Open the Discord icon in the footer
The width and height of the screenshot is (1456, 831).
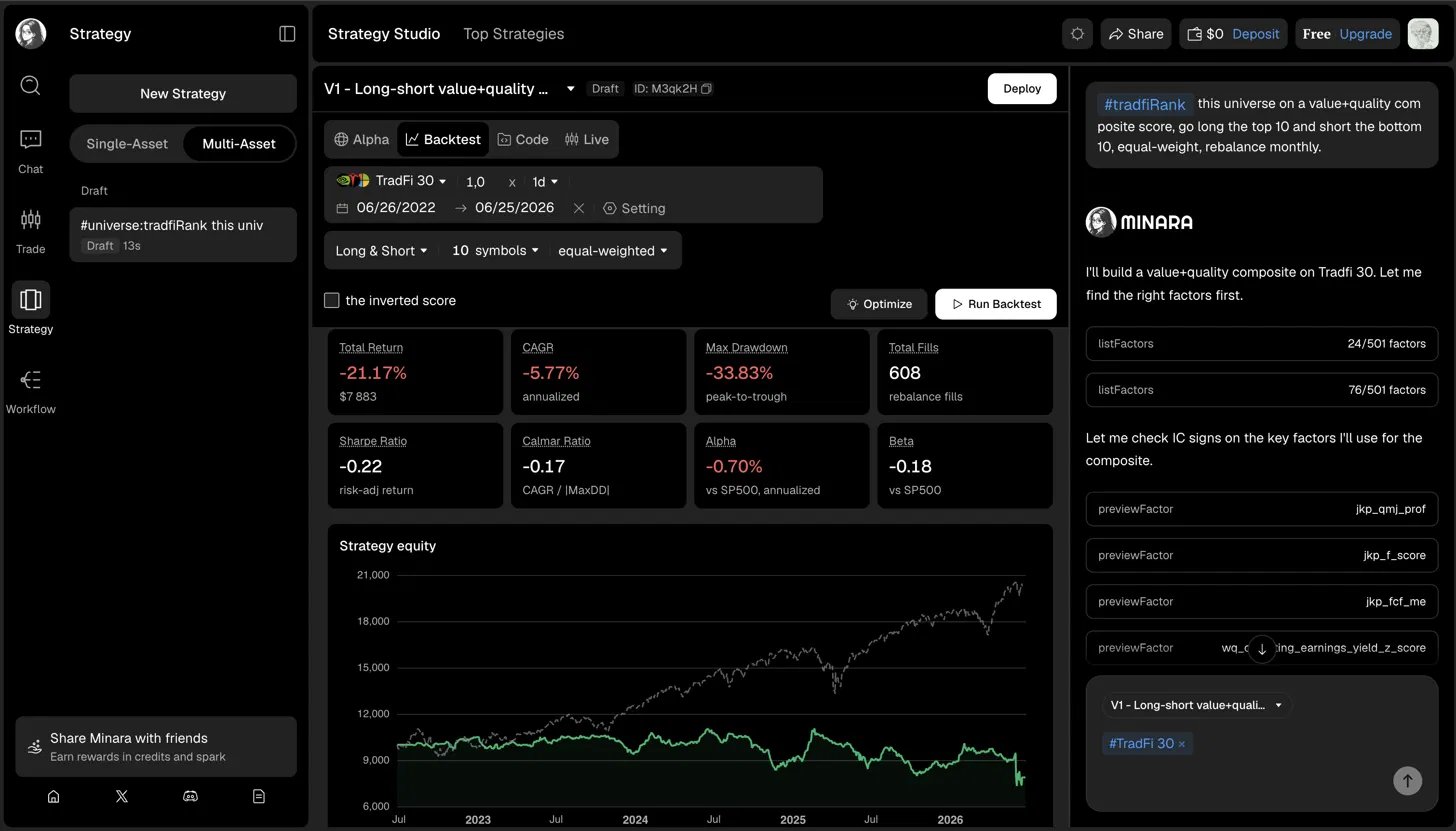click(x=190, y=796)
